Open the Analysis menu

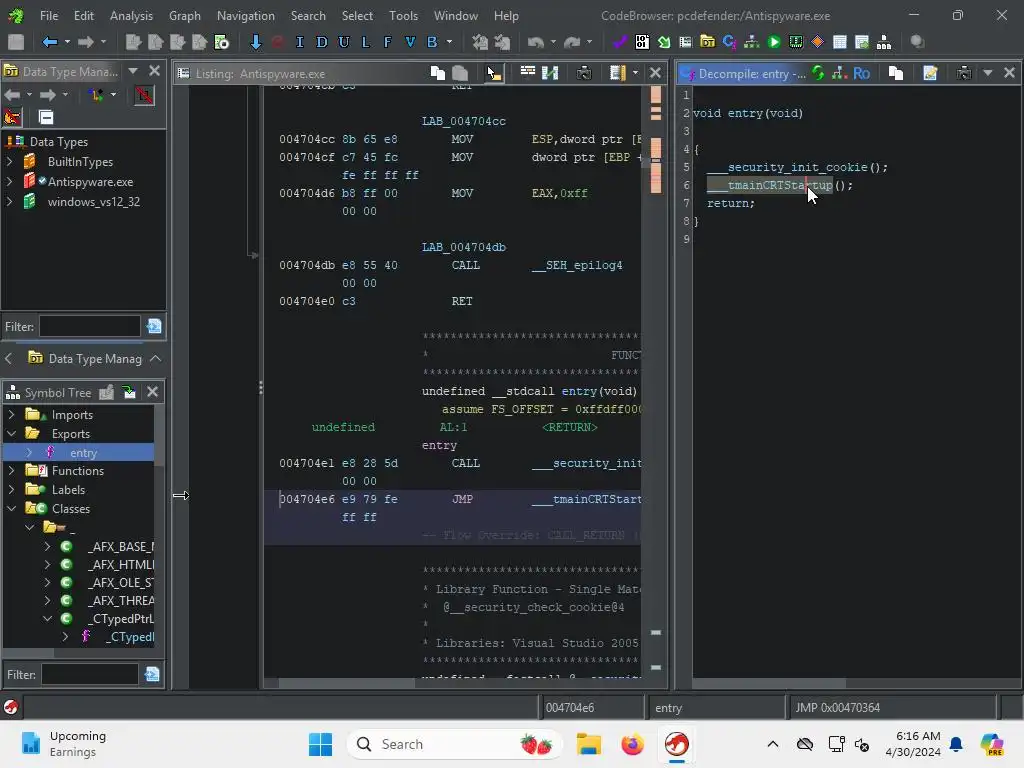click(131, 16)
